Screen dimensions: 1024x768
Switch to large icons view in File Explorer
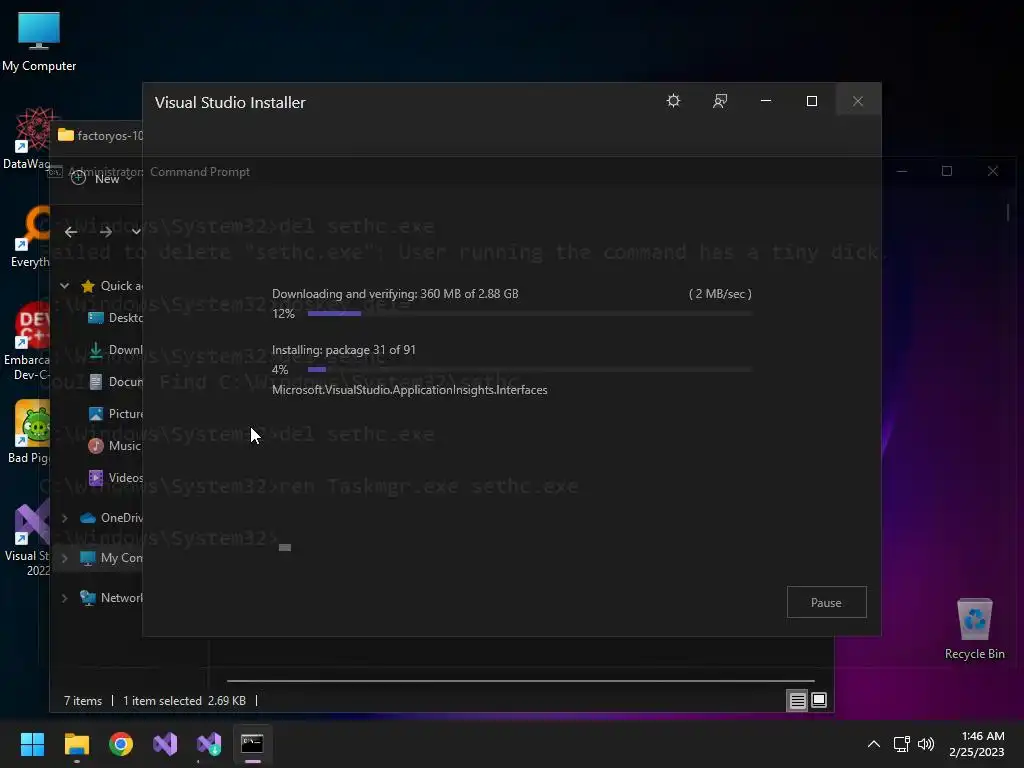[819, 701]
